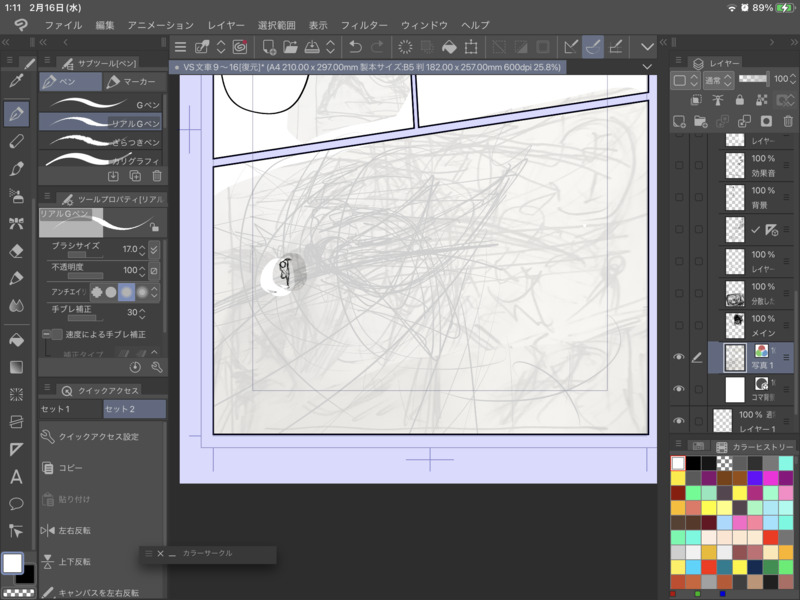Click the Save icon in the command bar
The height and width of the screenshot is (600, 800).
312,47
